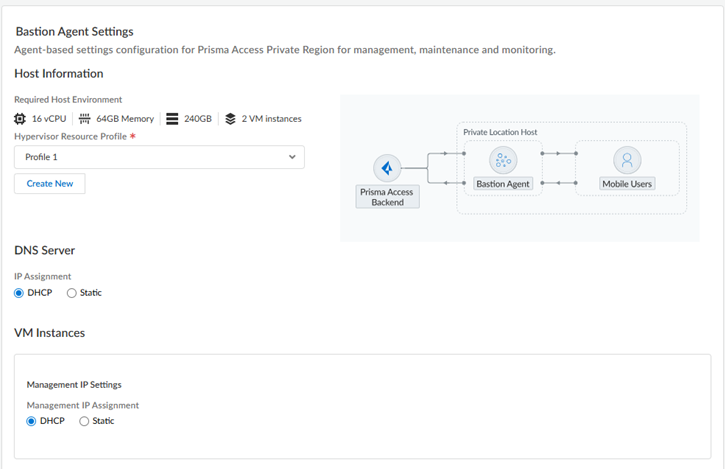Expand the Profile 1 dropdown chevron
725x469 pixels.
coord(292,157)
